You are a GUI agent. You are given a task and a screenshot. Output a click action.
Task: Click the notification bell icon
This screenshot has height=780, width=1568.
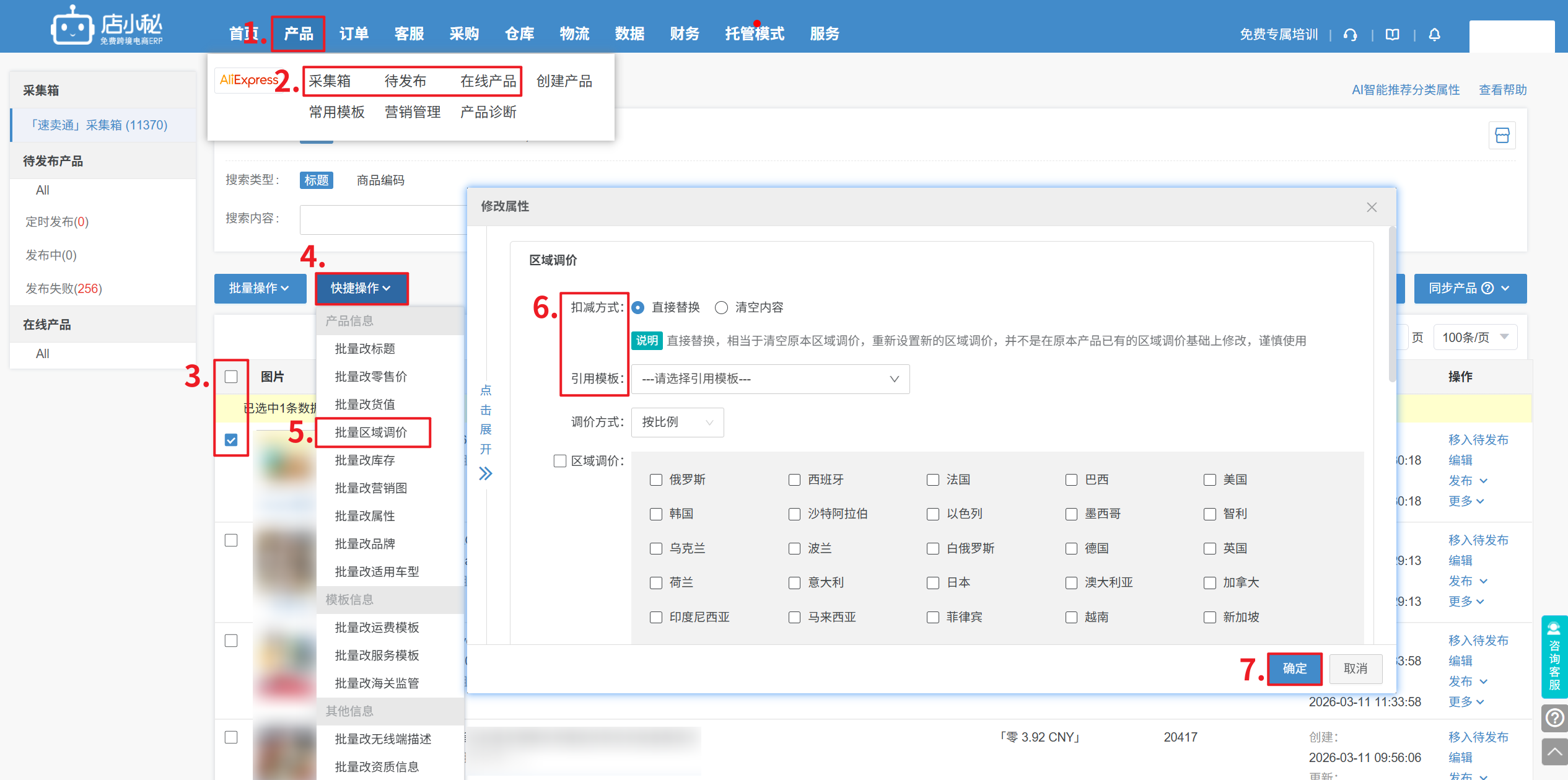[x=1434, y=35]
